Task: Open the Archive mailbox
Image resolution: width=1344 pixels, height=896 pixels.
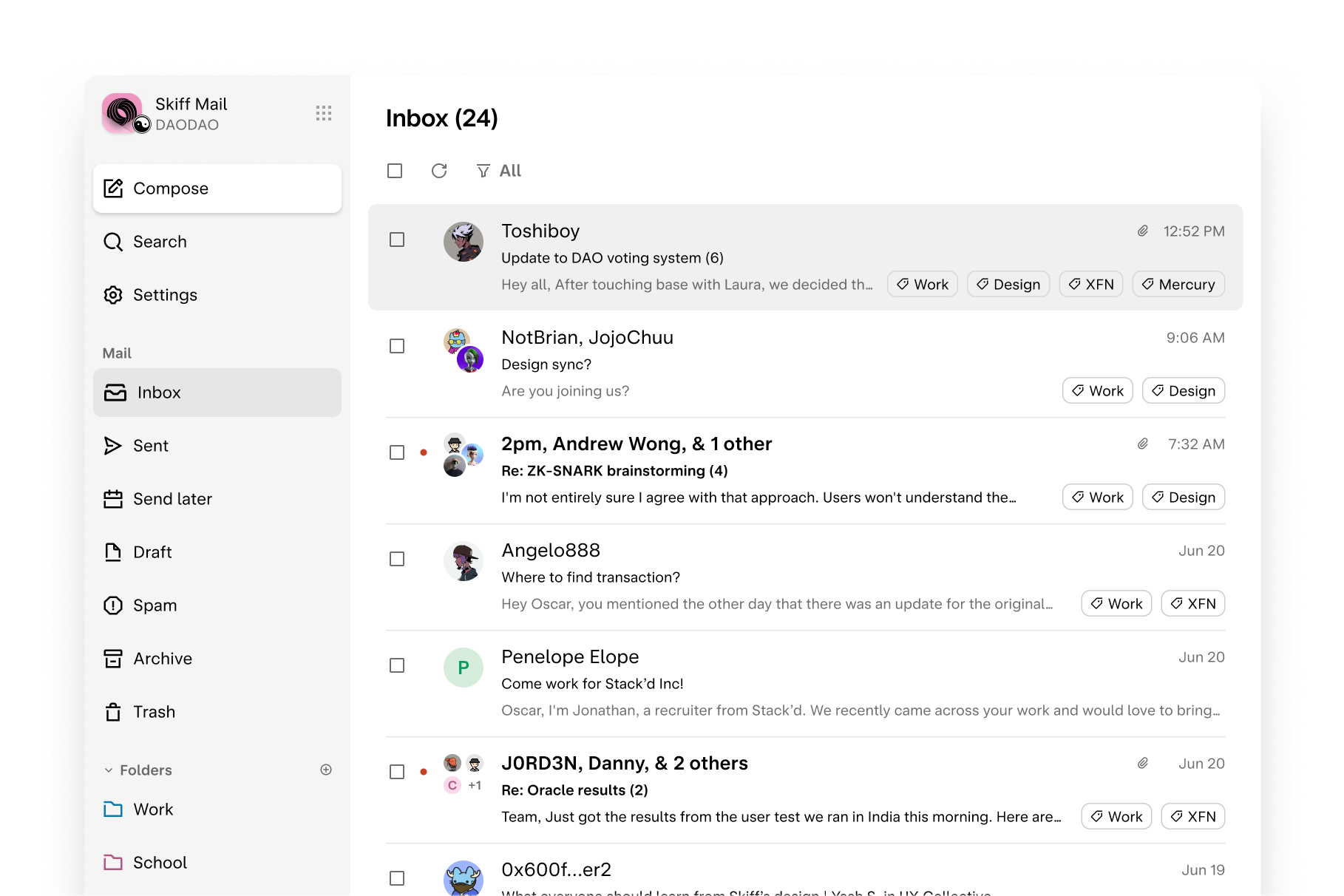Action: 217,659
